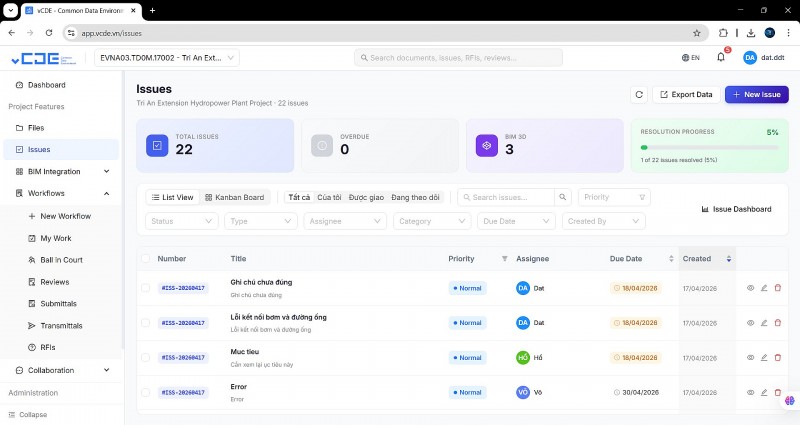Open the Issue Dashboard
Viewport: 800px width, 425px height.
(737, 209)
